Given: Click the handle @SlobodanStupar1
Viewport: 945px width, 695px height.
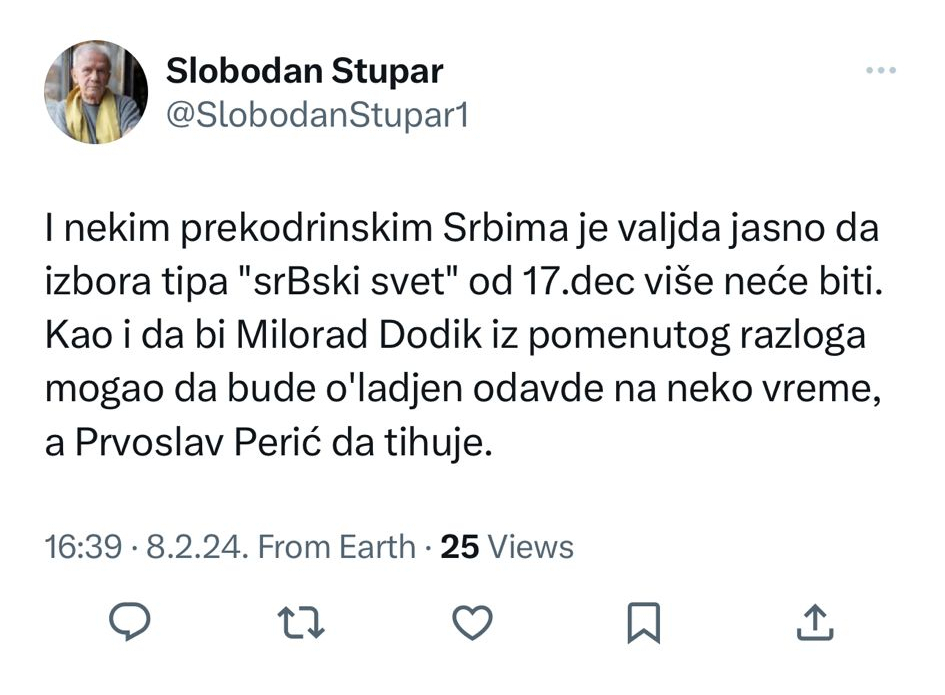Looking at the screenshot, I should (x=318, y=113).
